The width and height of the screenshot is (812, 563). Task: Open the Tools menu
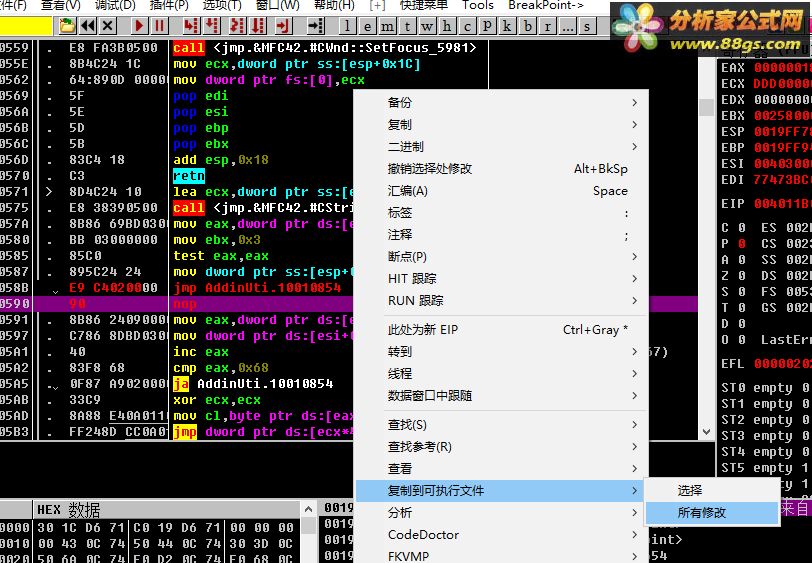point(477,6)
